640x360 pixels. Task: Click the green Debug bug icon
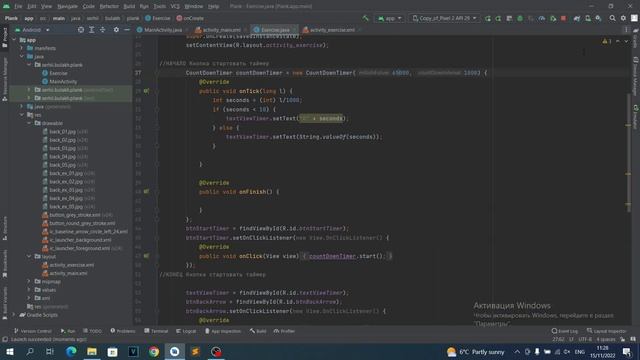coord(520,18)
